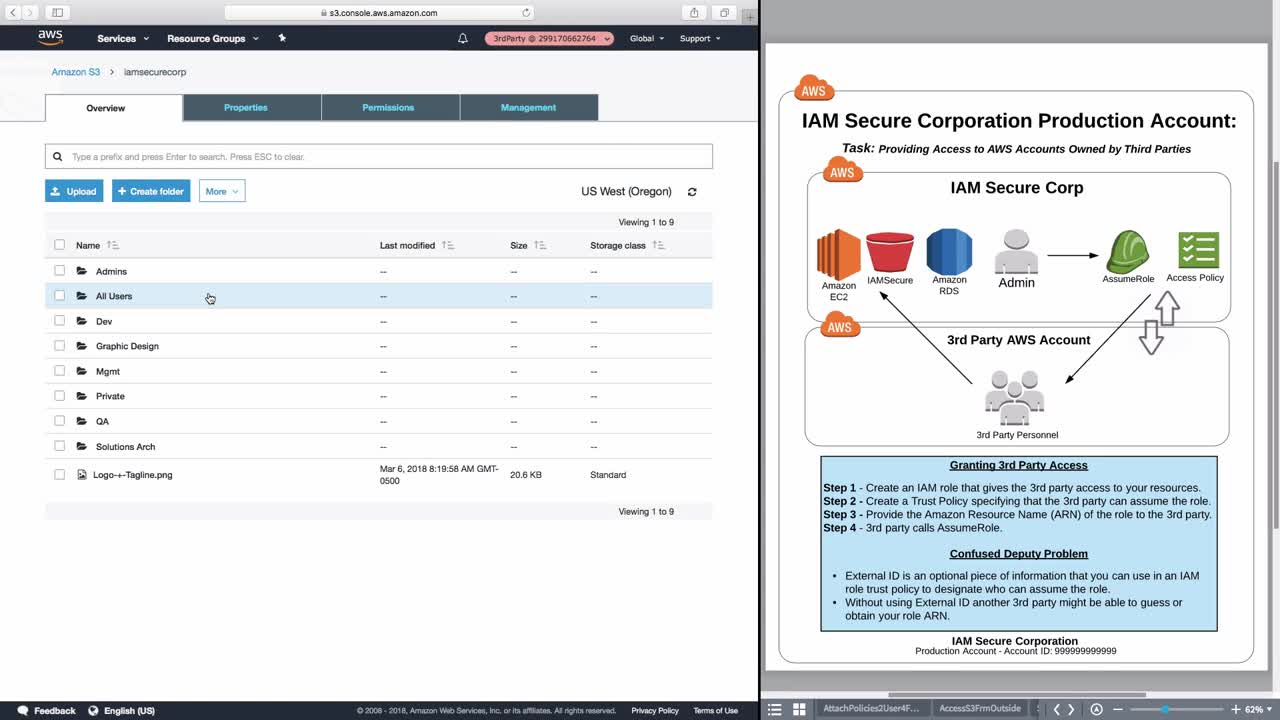The width and height of the screenshot is (1280, 720).
Task: Open the 3rdParty account dropdown
Action: (549, 38)
